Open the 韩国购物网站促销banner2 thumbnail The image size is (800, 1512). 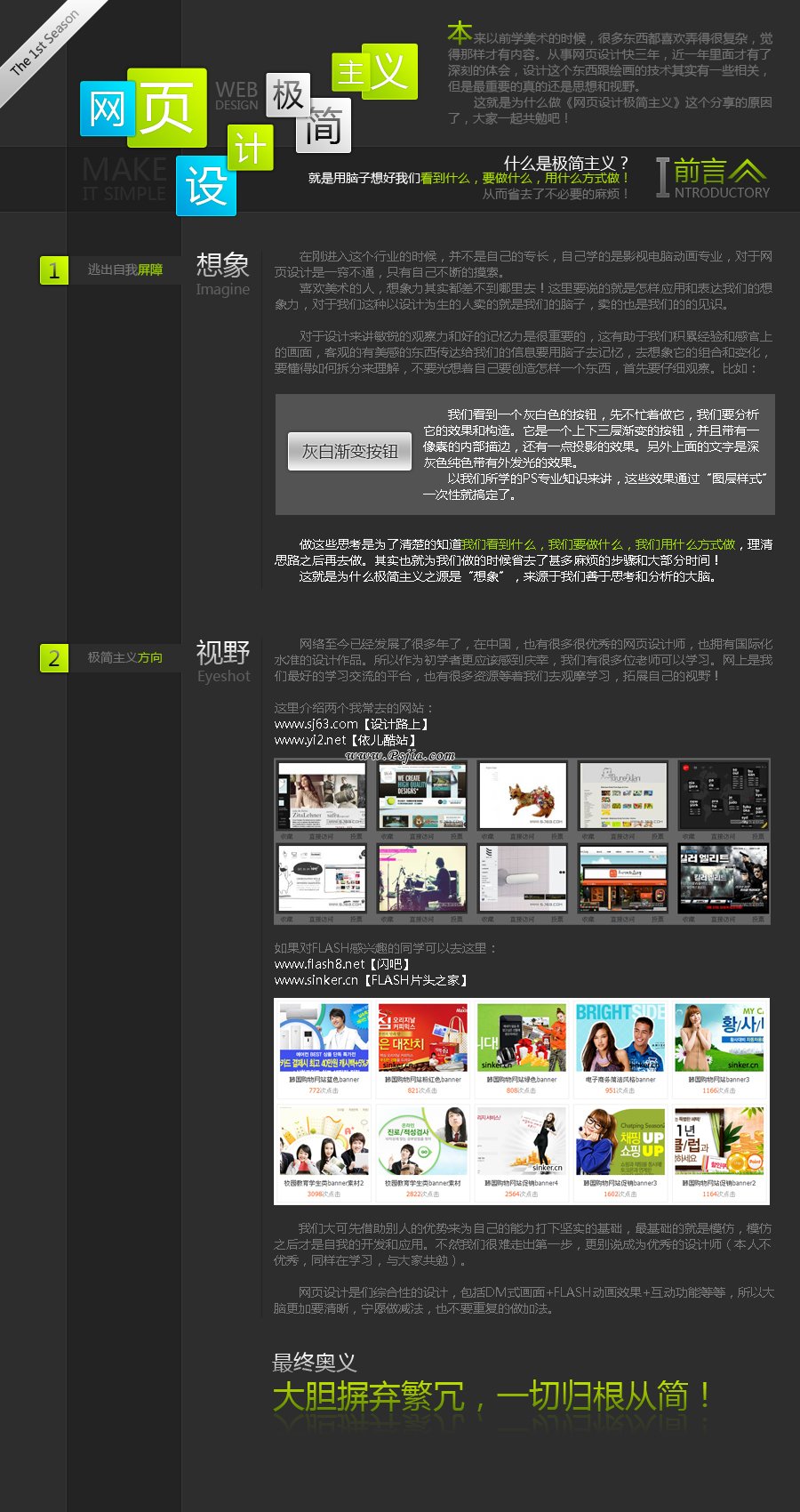click(x=719, y=1142)
